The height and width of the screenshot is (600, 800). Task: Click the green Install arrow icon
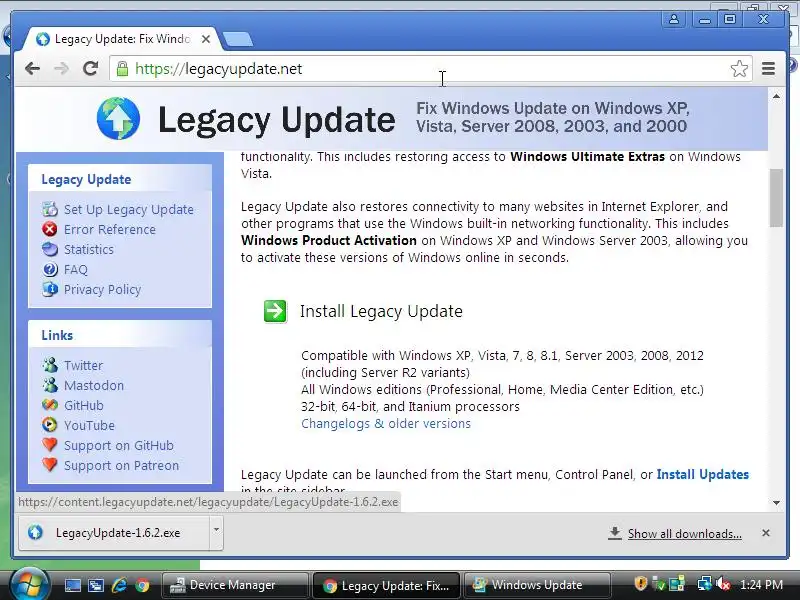[x=275, y=311]
